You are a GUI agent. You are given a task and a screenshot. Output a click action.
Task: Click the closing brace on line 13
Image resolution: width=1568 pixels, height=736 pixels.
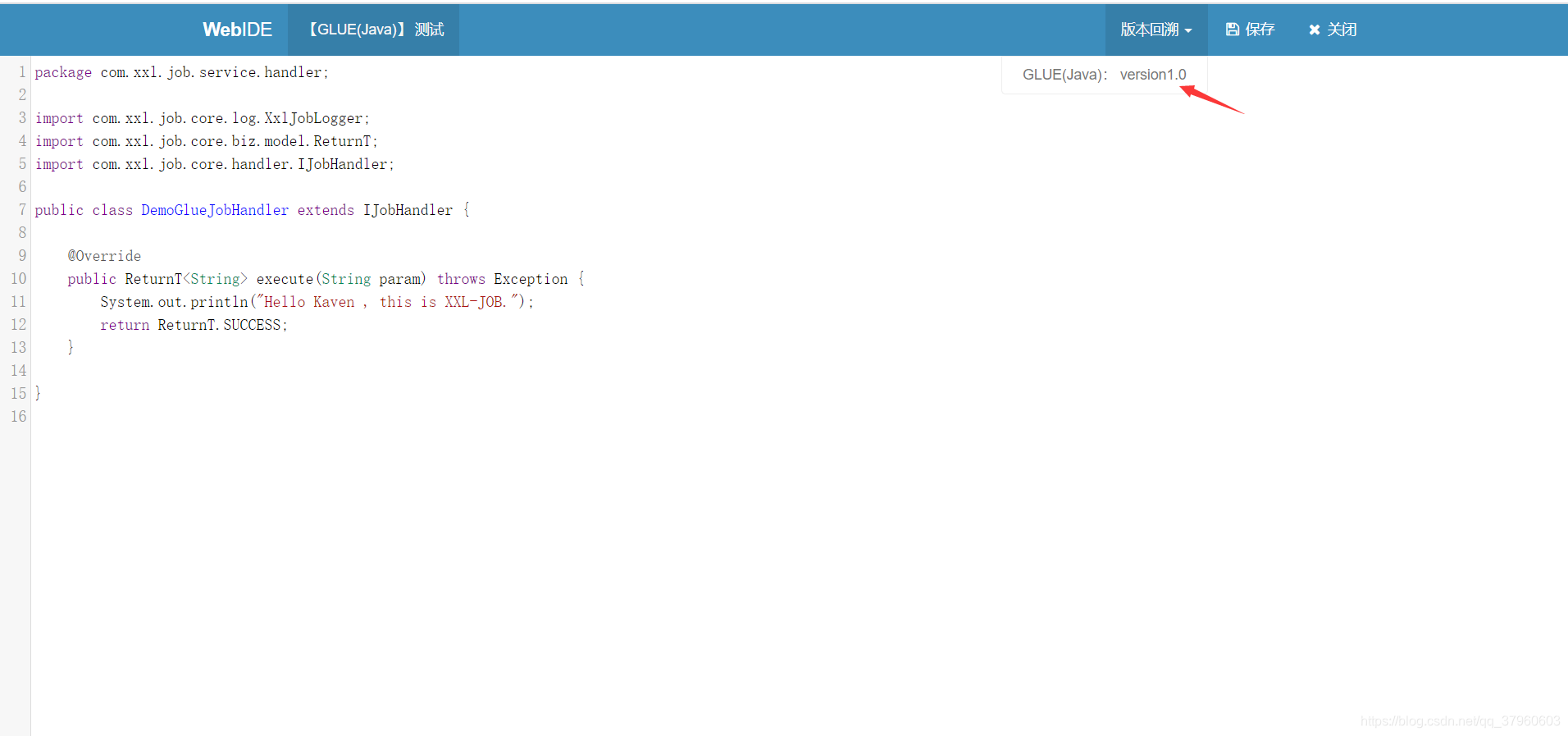pos(71,348)
